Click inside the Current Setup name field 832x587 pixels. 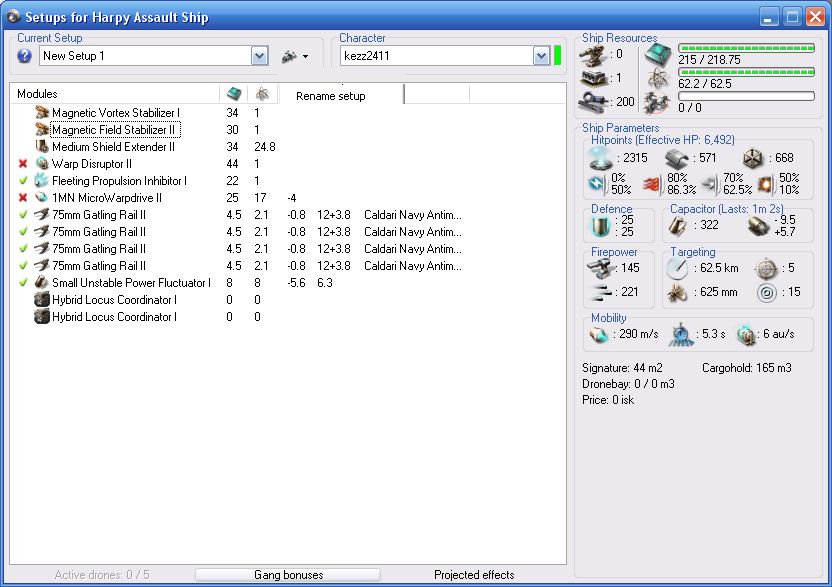pyautogui.click(x=145, y=56)
